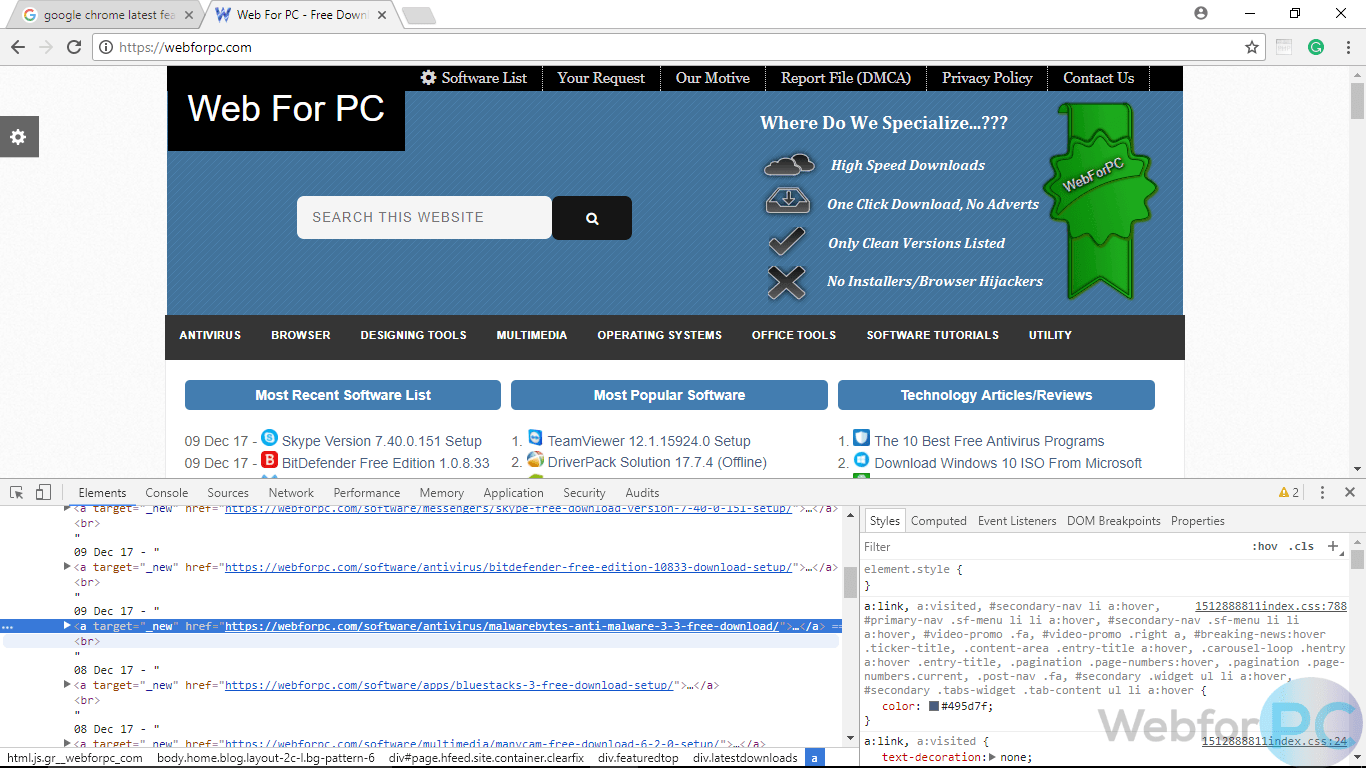Open the DOM Breakpoints tab
1366x768 pixels.
tap(1113, 520)
